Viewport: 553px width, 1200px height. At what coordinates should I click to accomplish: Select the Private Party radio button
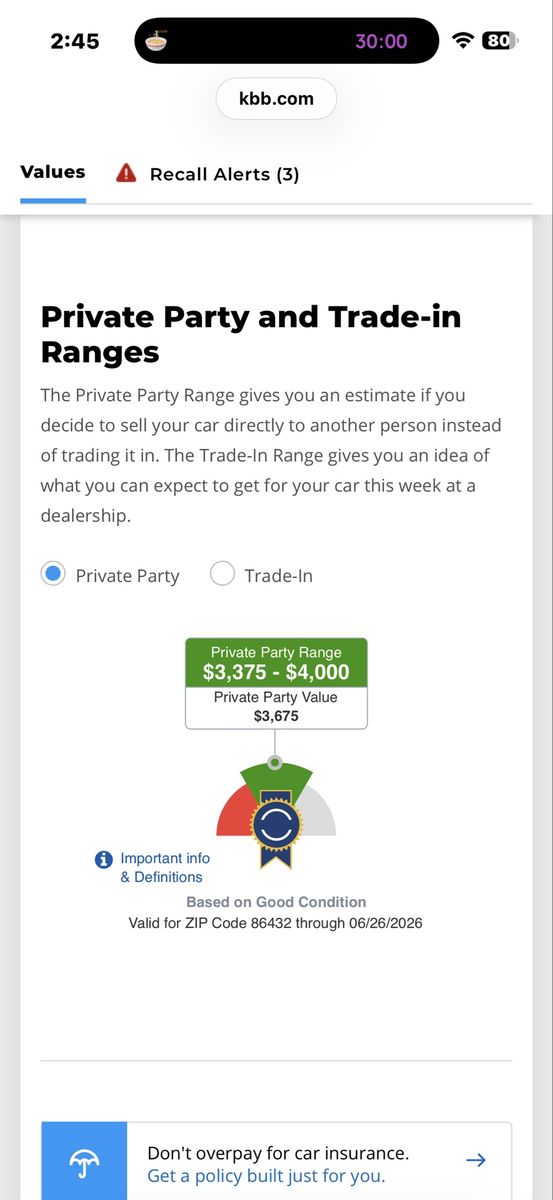point(54,574)
